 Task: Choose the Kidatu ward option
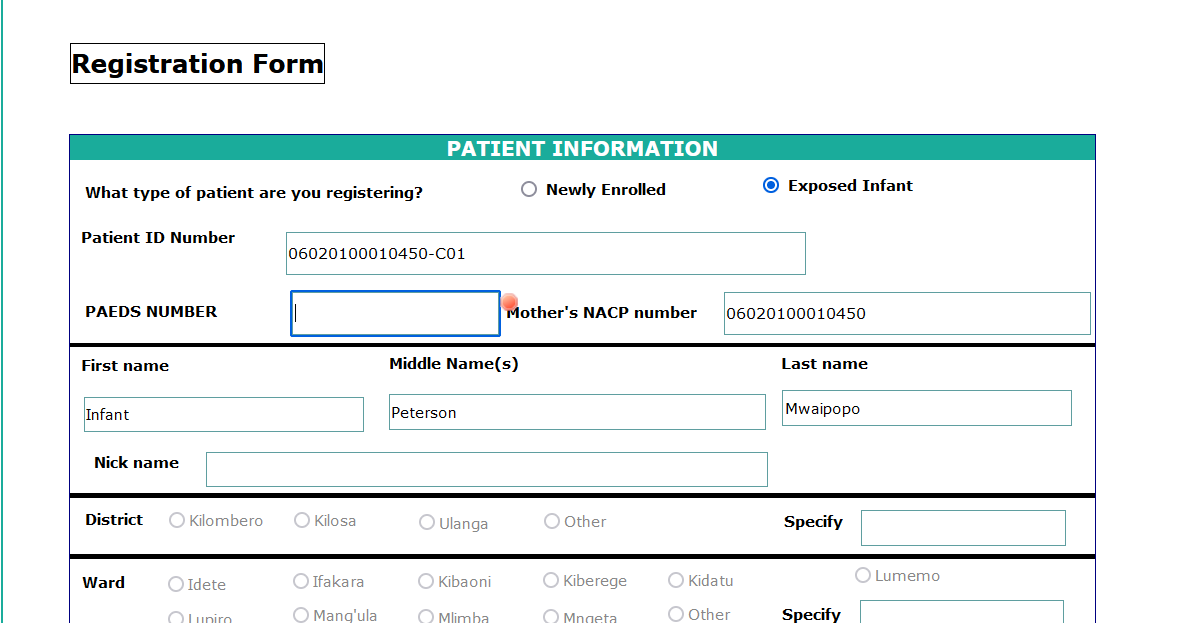pyautogui.click(x=676, y=581)
